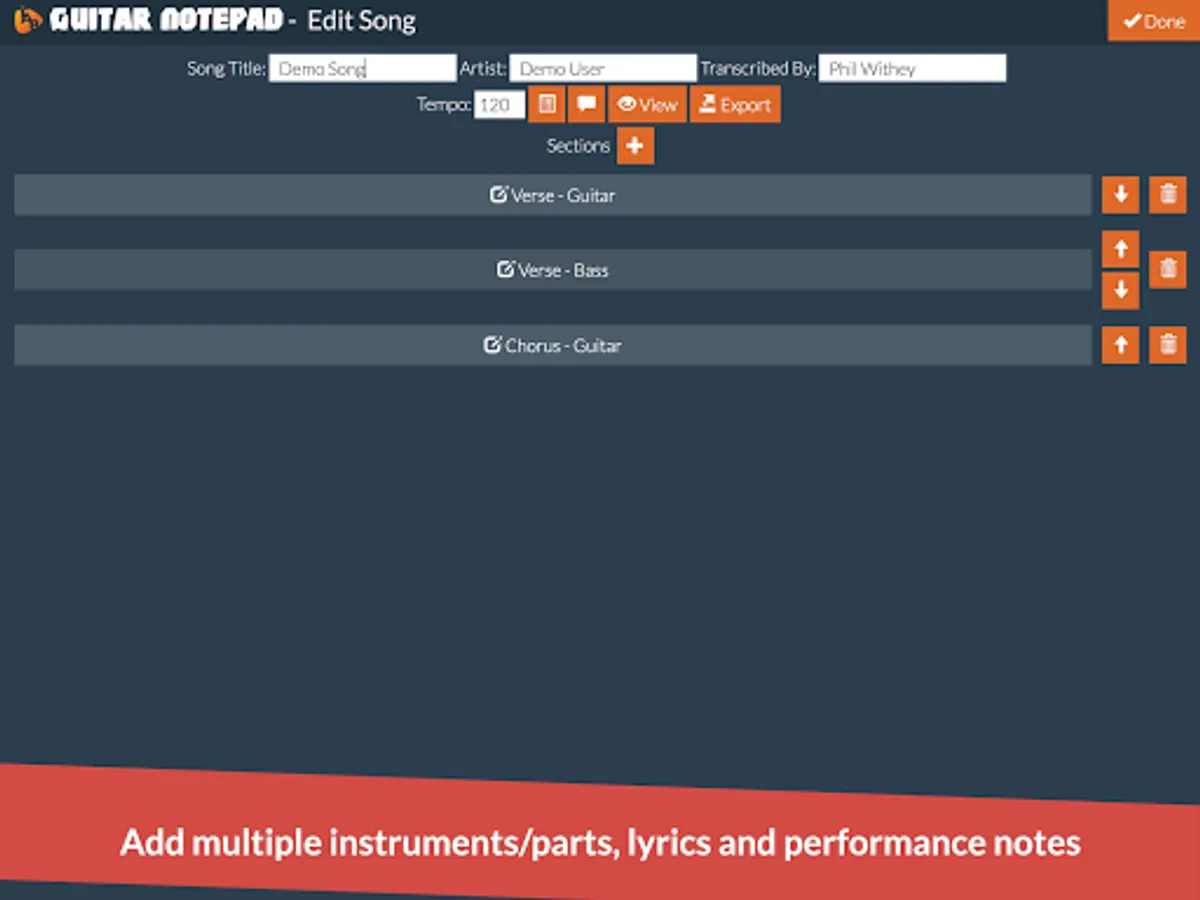This screenshot has height=900, width=1200.
Task: Delete the Verse - Guitar section
Action: pos(1167,195)
